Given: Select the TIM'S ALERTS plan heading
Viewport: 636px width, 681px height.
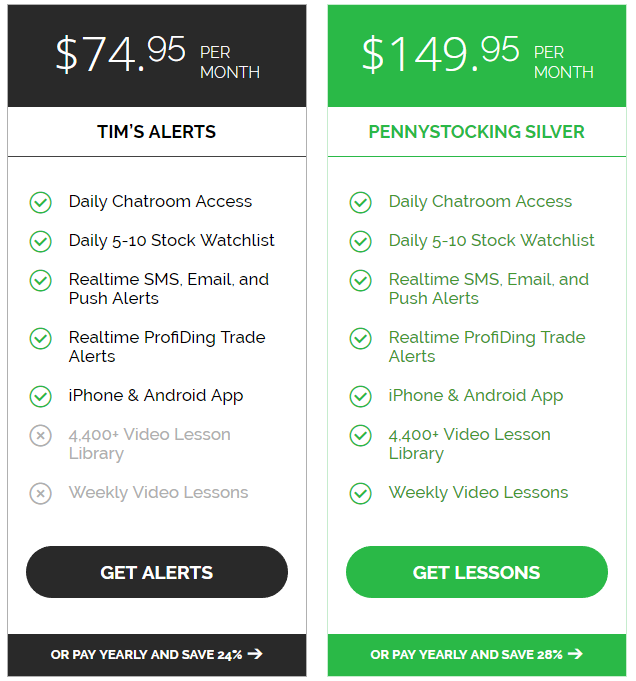Looking at the screenshot, I should tap(156, 132).
